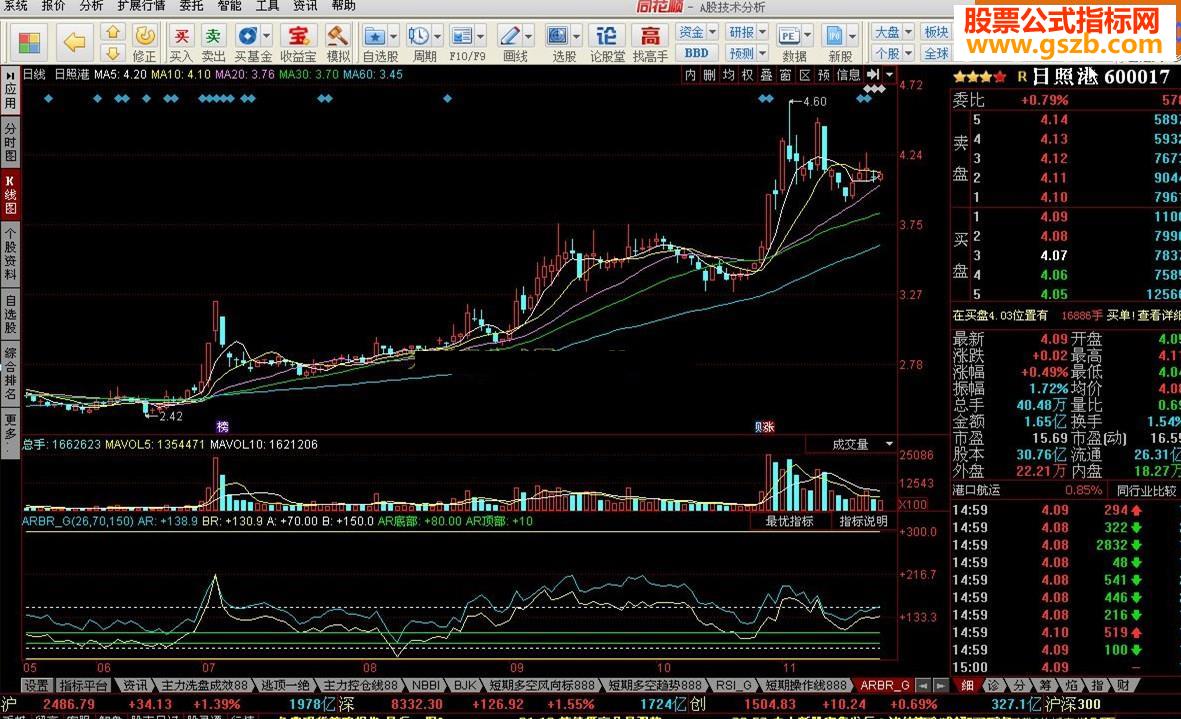This screenshot has height=719, width=1181.
Task: Expand the 周期 period dropdown arrow
Action: click(x=437, y=35)
